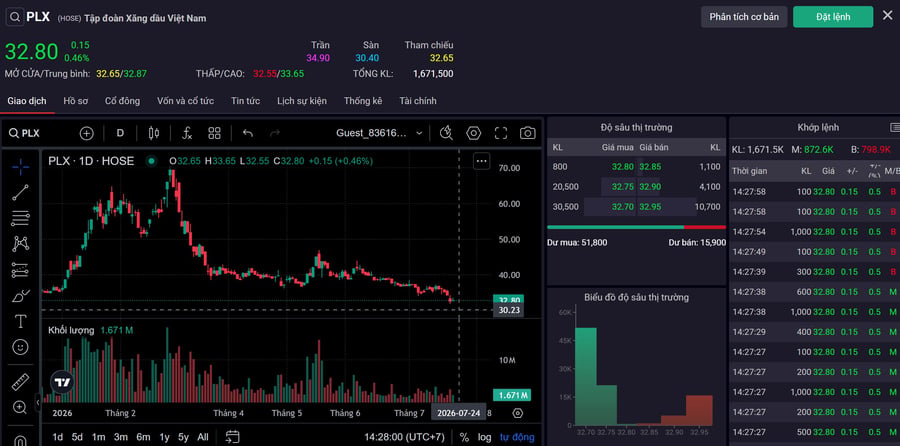Toggle fullscreen chart mode

coord(501,133)
